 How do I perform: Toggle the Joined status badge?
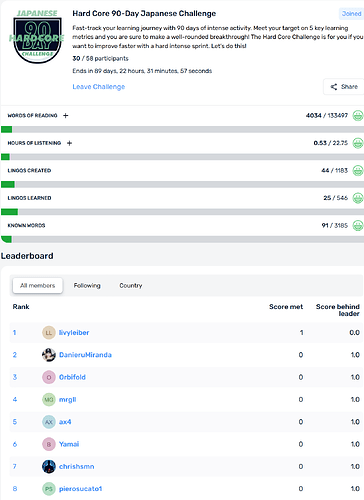(351, 14)
